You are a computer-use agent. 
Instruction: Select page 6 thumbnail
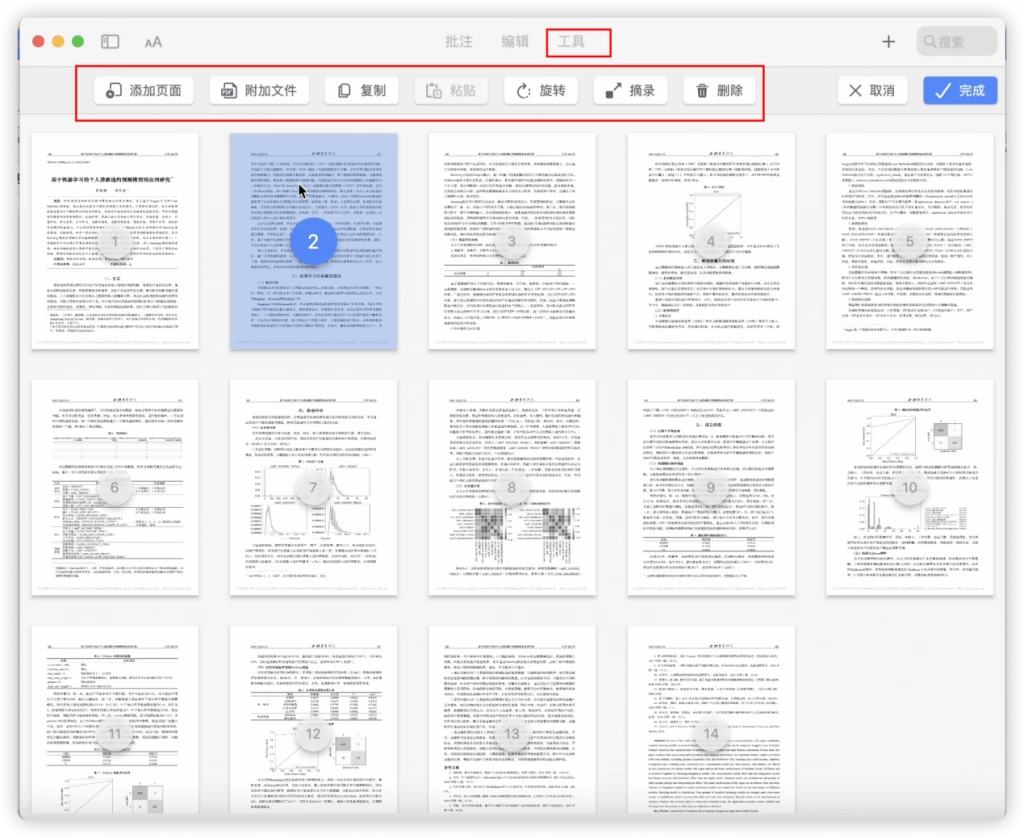115,488
